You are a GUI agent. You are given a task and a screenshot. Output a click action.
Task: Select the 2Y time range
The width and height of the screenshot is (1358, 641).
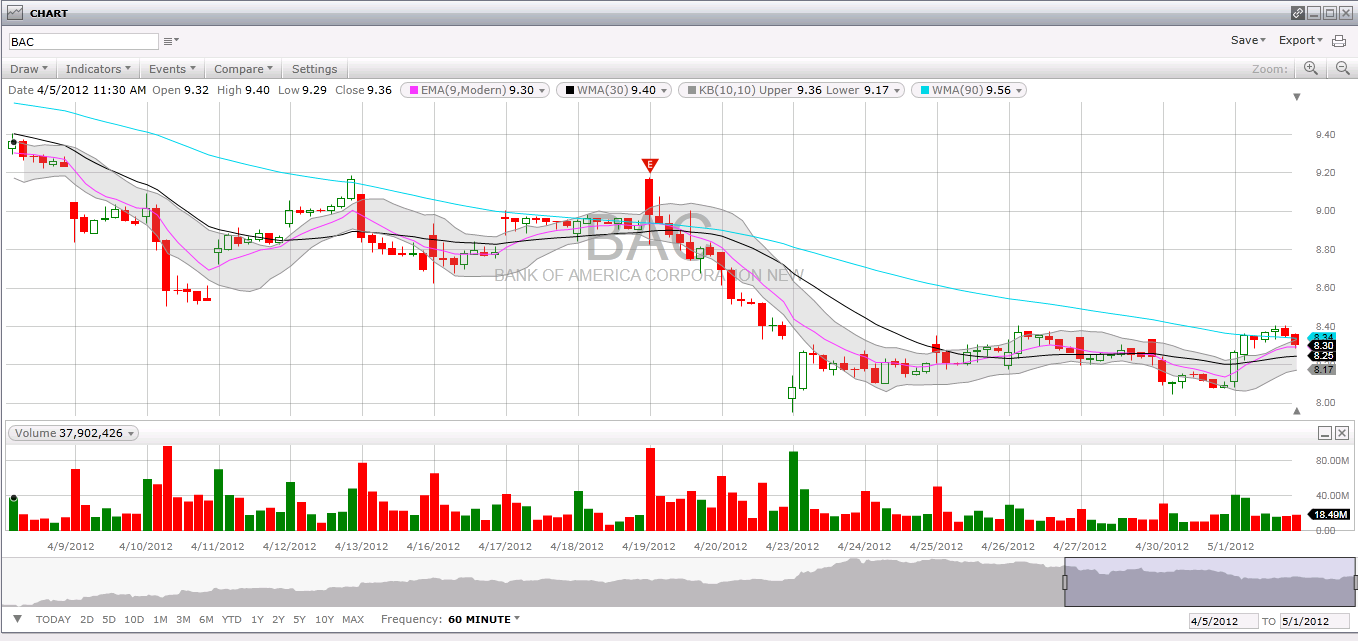point(278,620)
